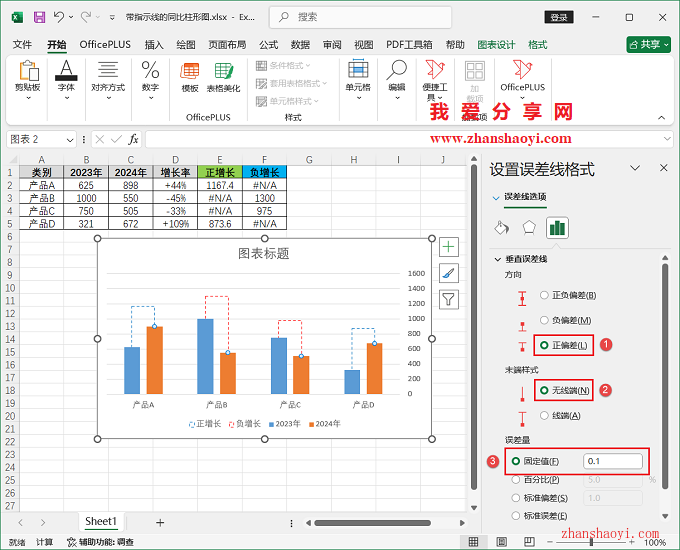The width and height of the screenshot is (680, 550).
Task: Open Chart Styles brush button
Action: [x=449, y=273]
